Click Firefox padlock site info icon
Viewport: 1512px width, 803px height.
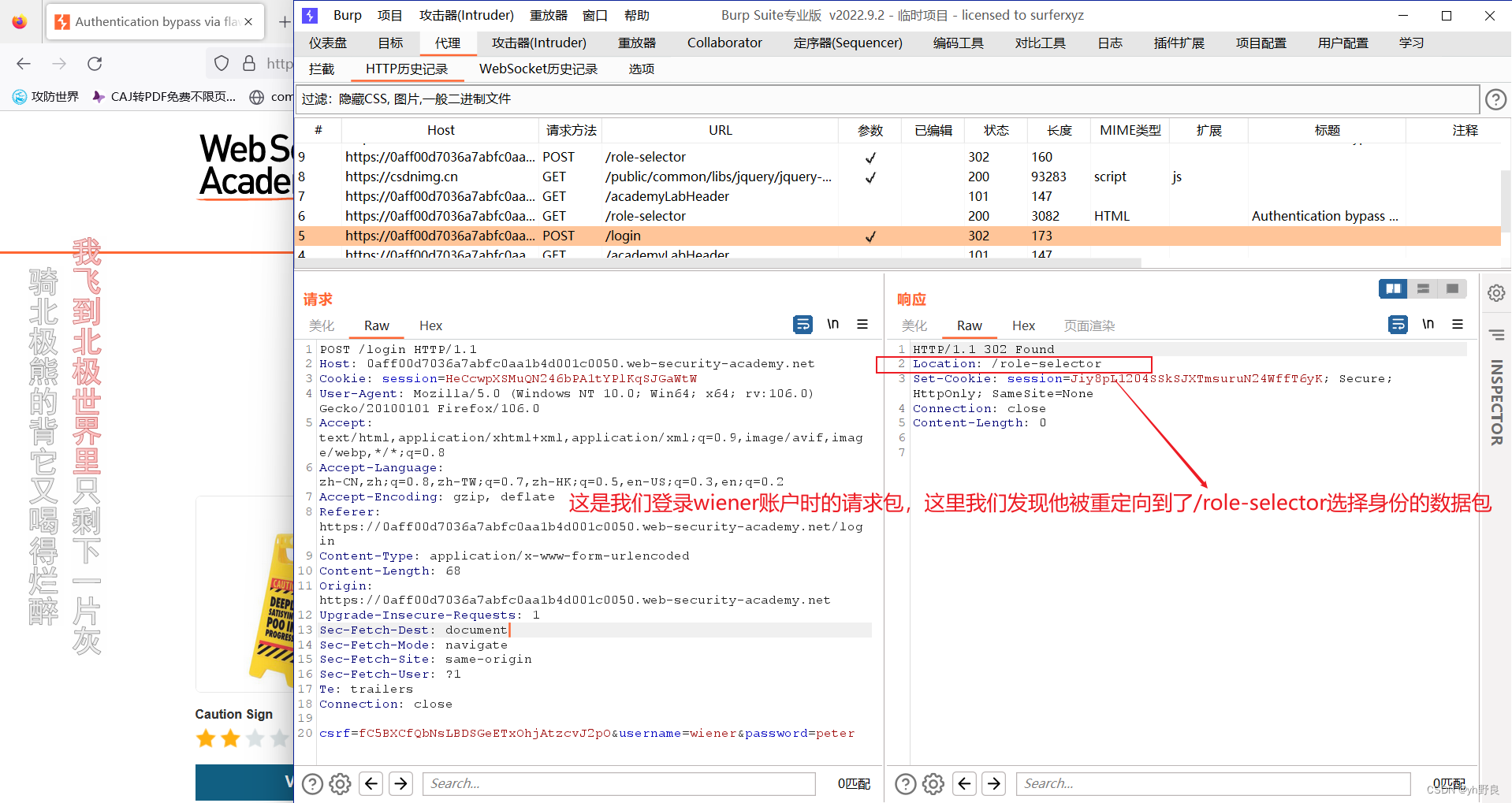pyautogui.click(x=249, y=64)
